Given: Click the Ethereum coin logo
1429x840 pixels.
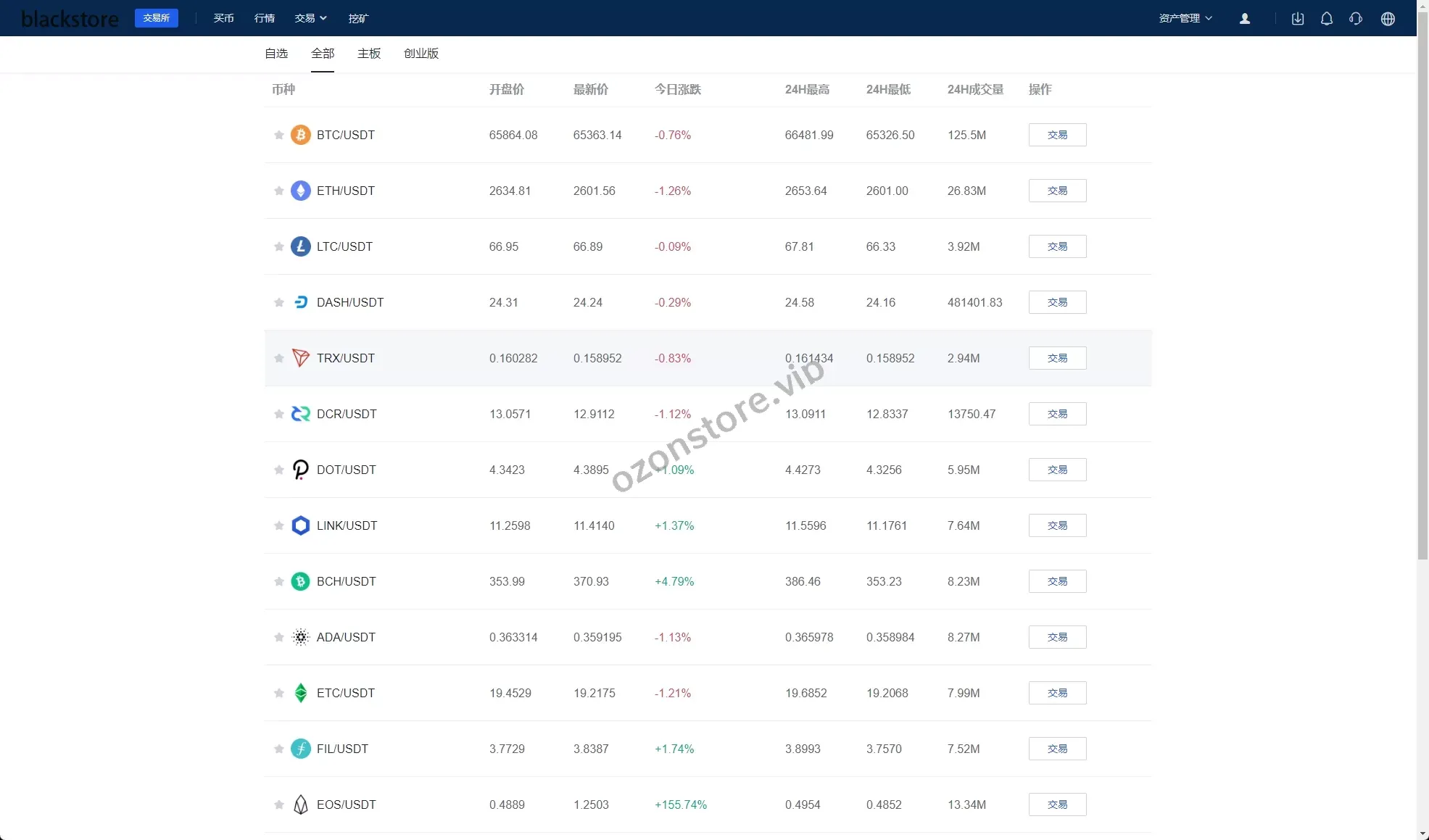Looking at the screenshot, I should click(300, 191).
